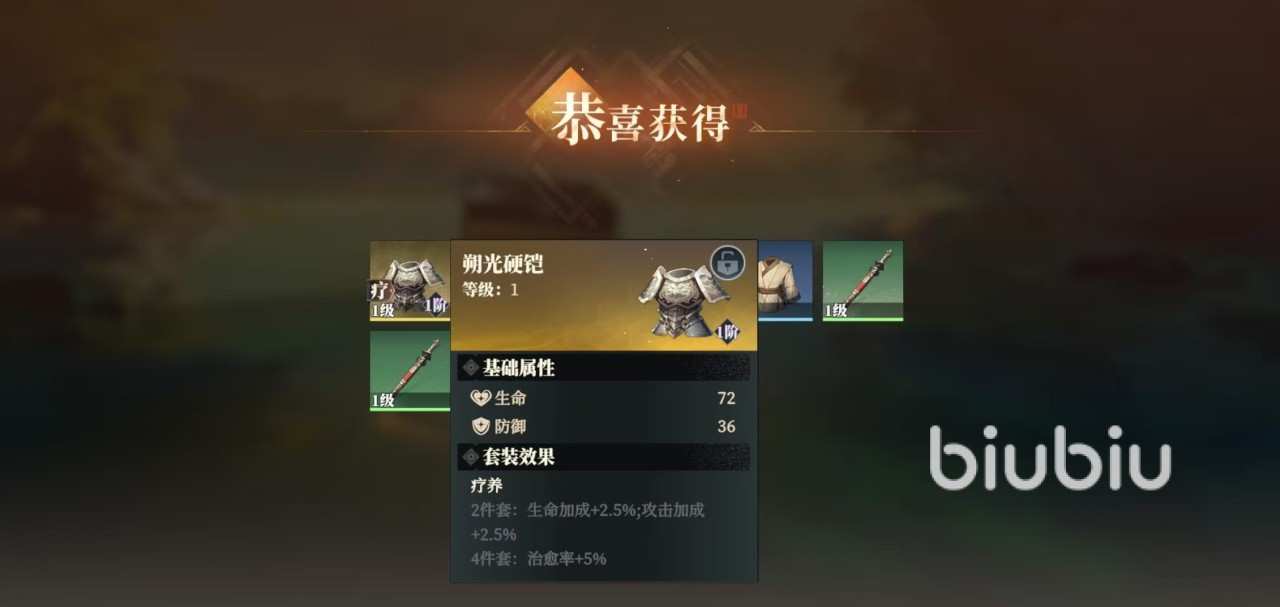Screen dimensions: 1280x607
Task: Click the 2件套 bonus description
Action: (588, 522)
